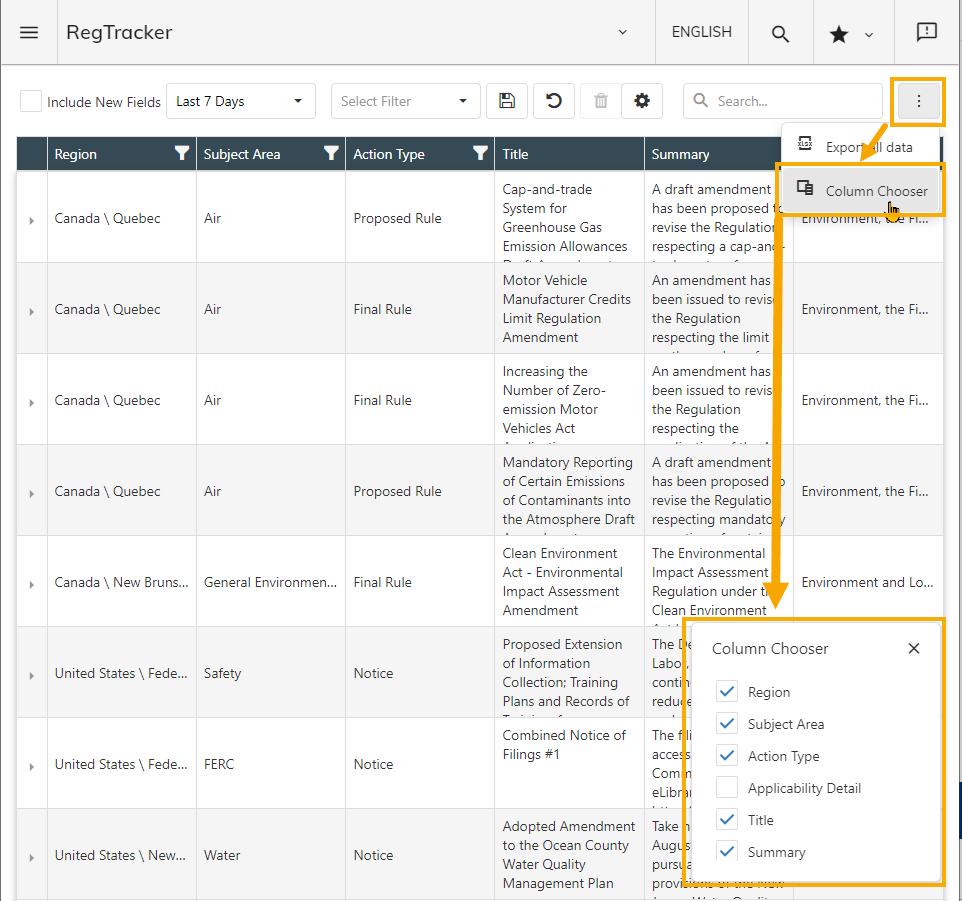The image size is (962, 901).
Task: Open the hamburger navigation menu
Action: [29, 33]
